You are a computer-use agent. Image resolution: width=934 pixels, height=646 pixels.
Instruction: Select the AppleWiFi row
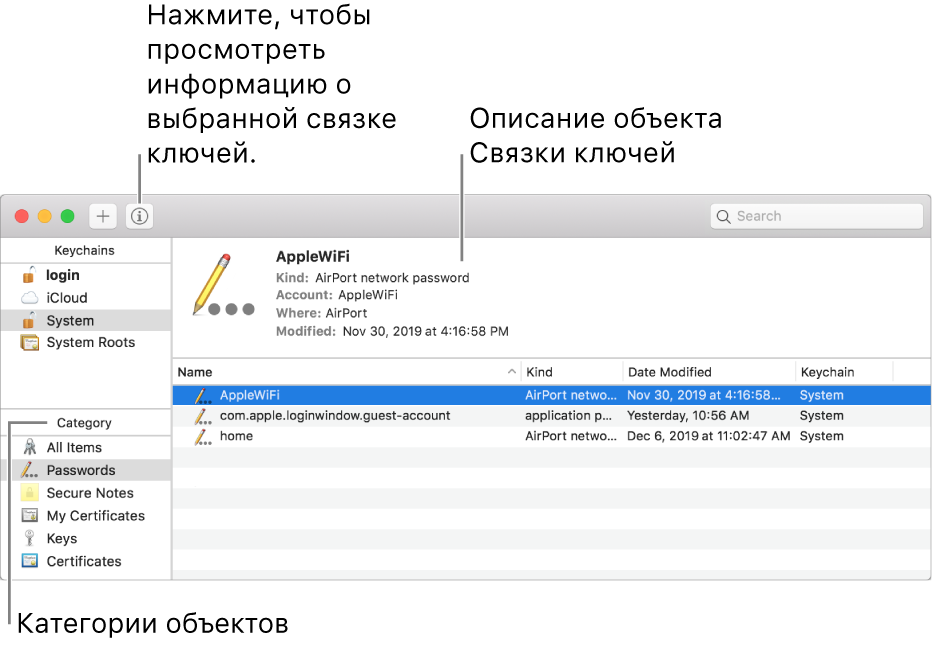coord(552,395)
